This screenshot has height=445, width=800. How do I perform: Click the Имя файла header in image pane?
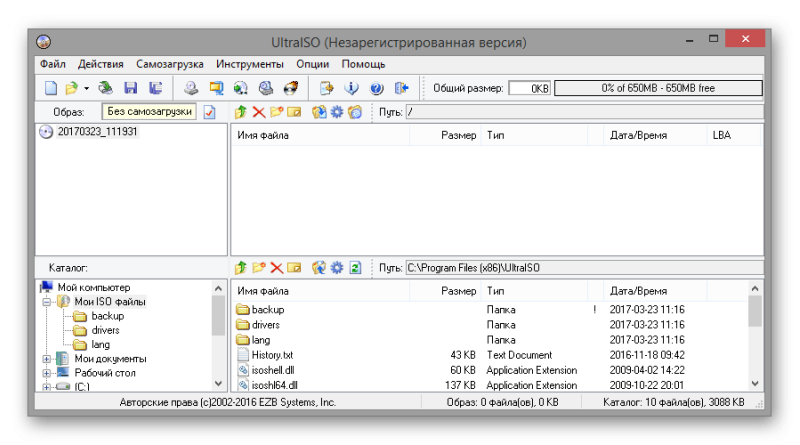coord(263,135)
